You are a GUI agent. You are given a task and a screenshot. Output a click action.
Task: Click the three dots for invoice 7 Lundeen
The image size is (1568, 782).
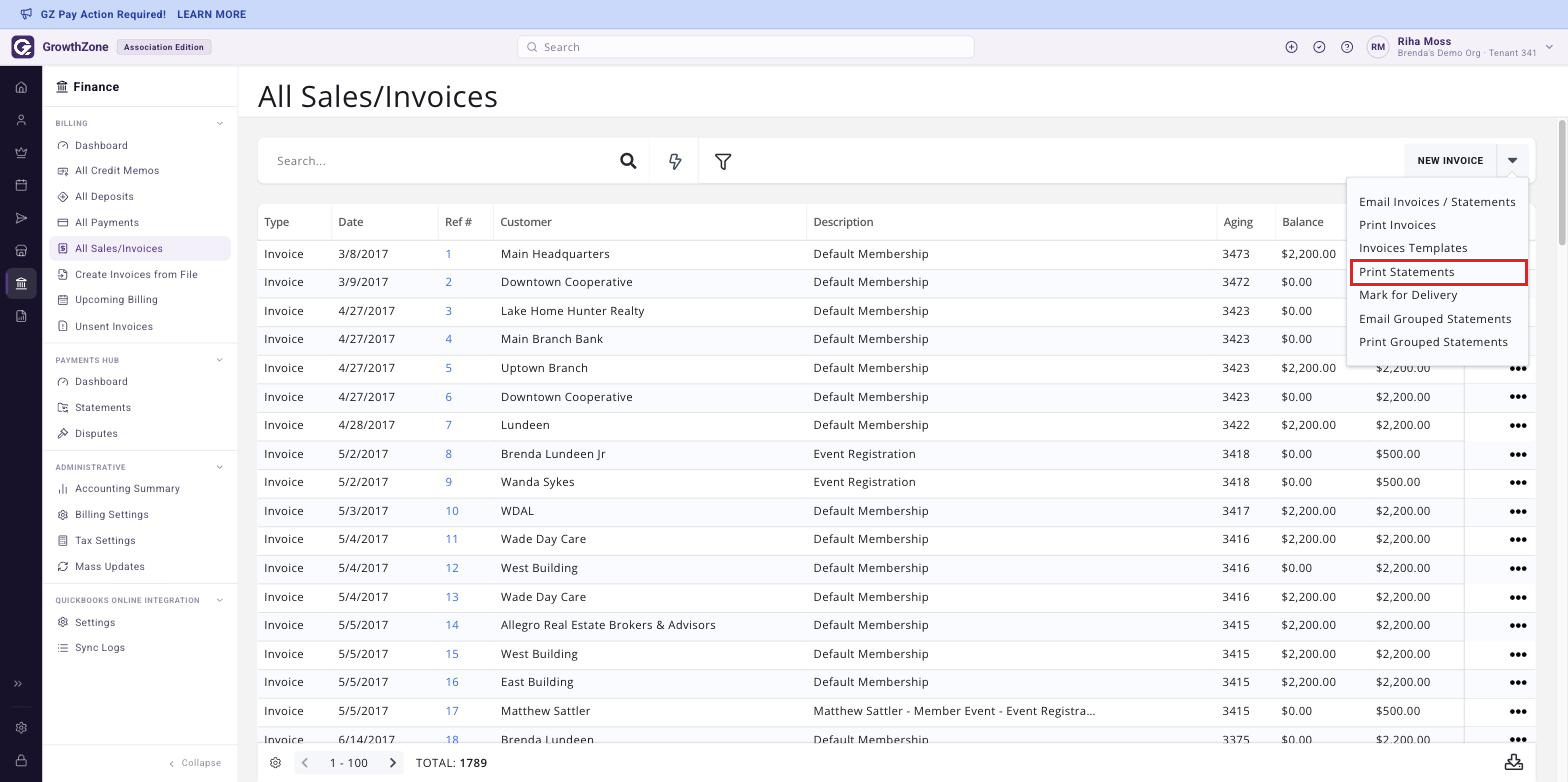1517,425
